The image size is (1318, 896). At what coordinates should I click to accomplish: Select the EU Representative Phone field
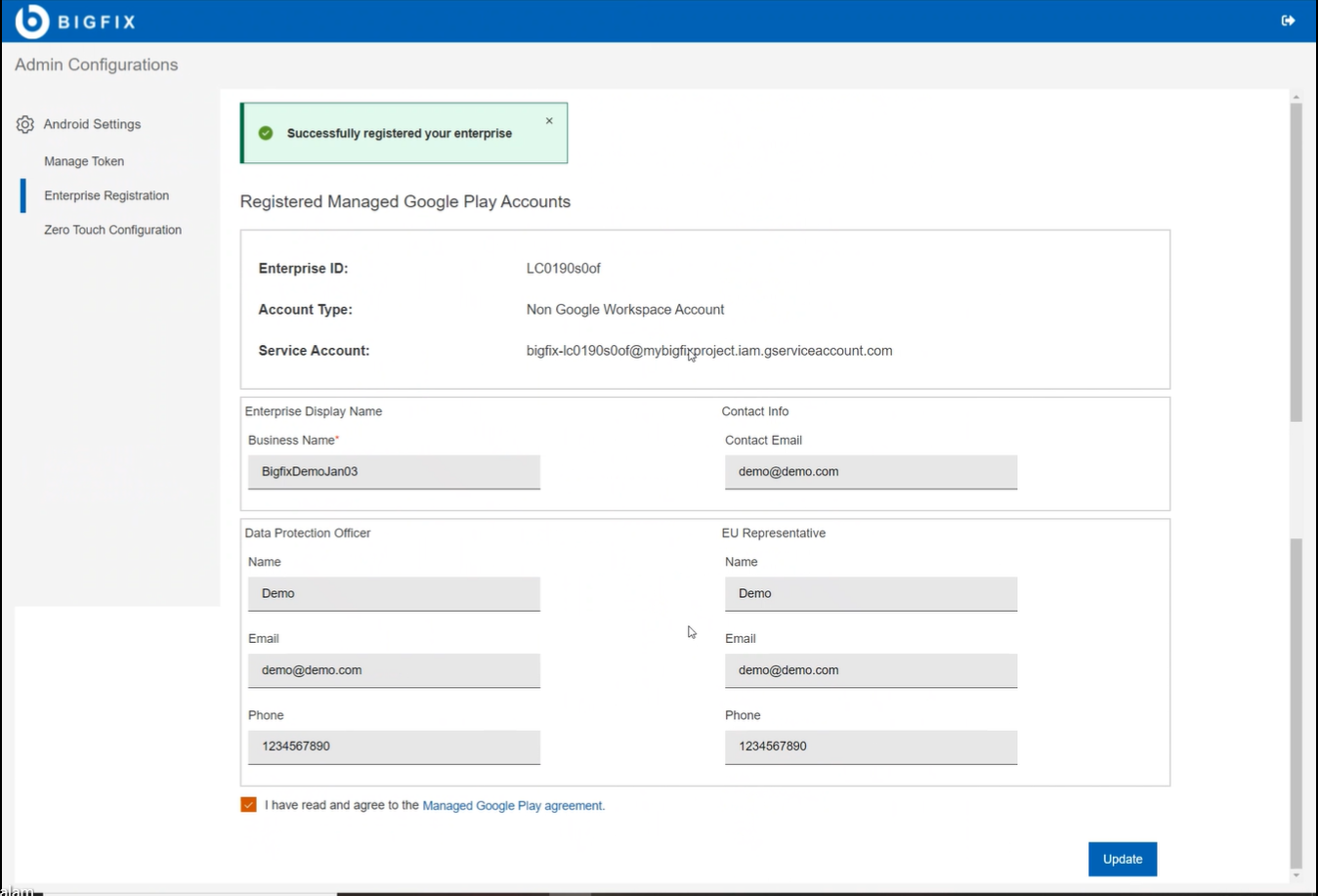pos(870,747)
